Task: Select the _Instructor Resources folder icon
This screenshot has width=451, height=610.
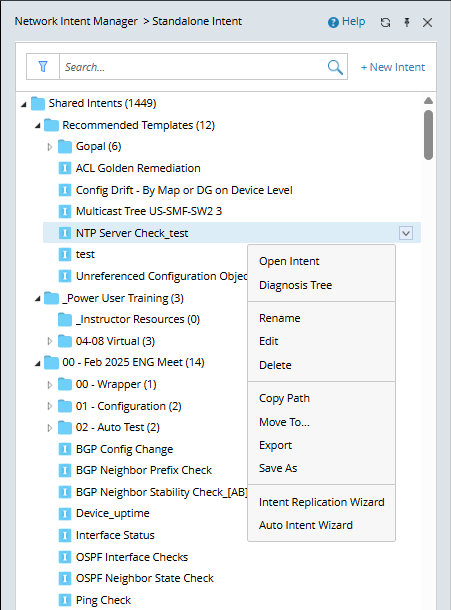Action: (x=65, y=319)
